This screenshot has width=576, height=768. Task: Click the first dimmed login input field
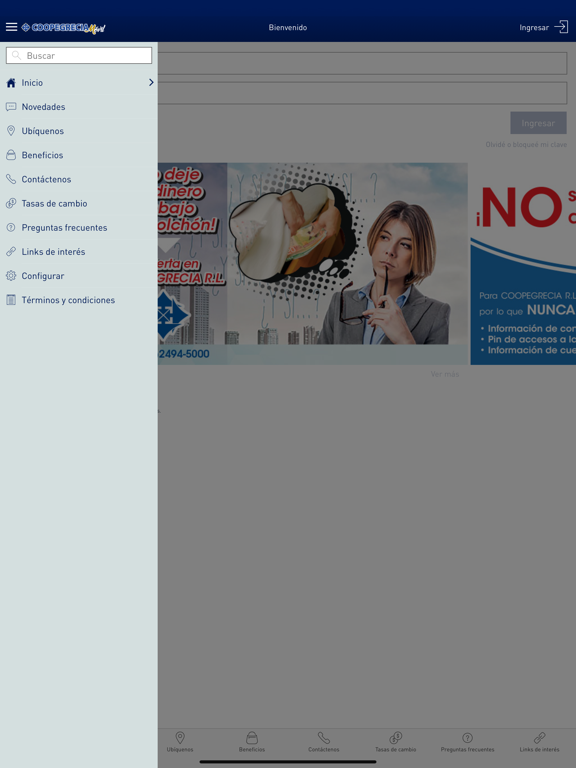(362, 63)
